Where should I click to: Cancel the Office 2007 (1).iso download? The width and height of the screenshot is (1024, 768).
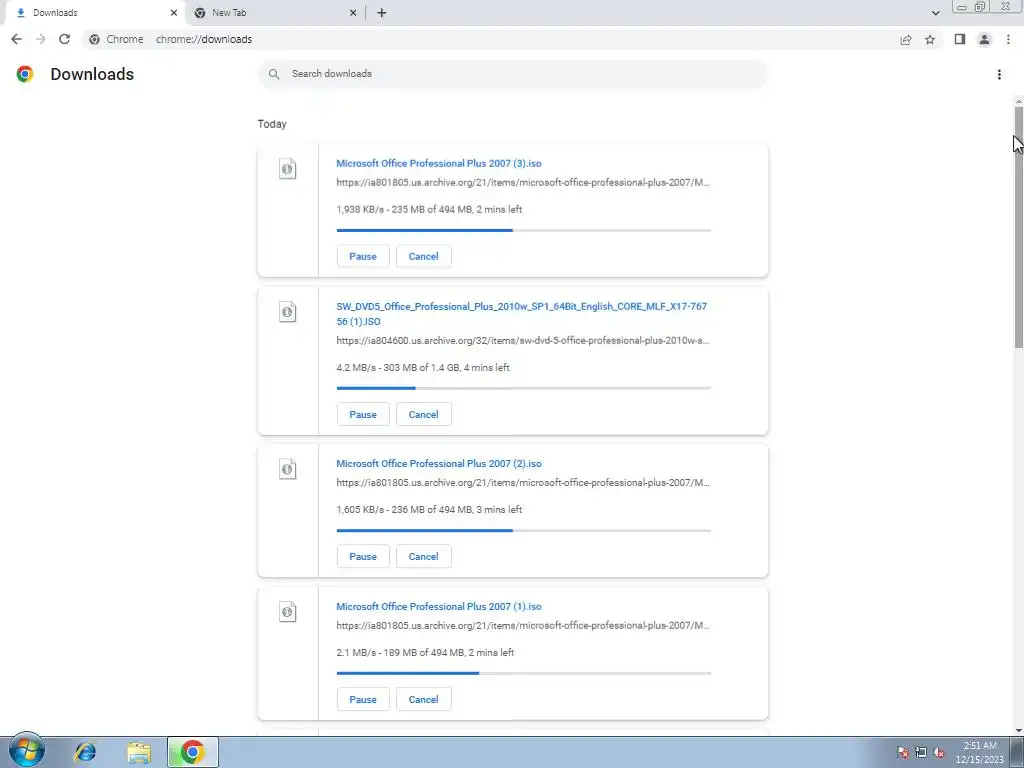click(x=423, y=699)
